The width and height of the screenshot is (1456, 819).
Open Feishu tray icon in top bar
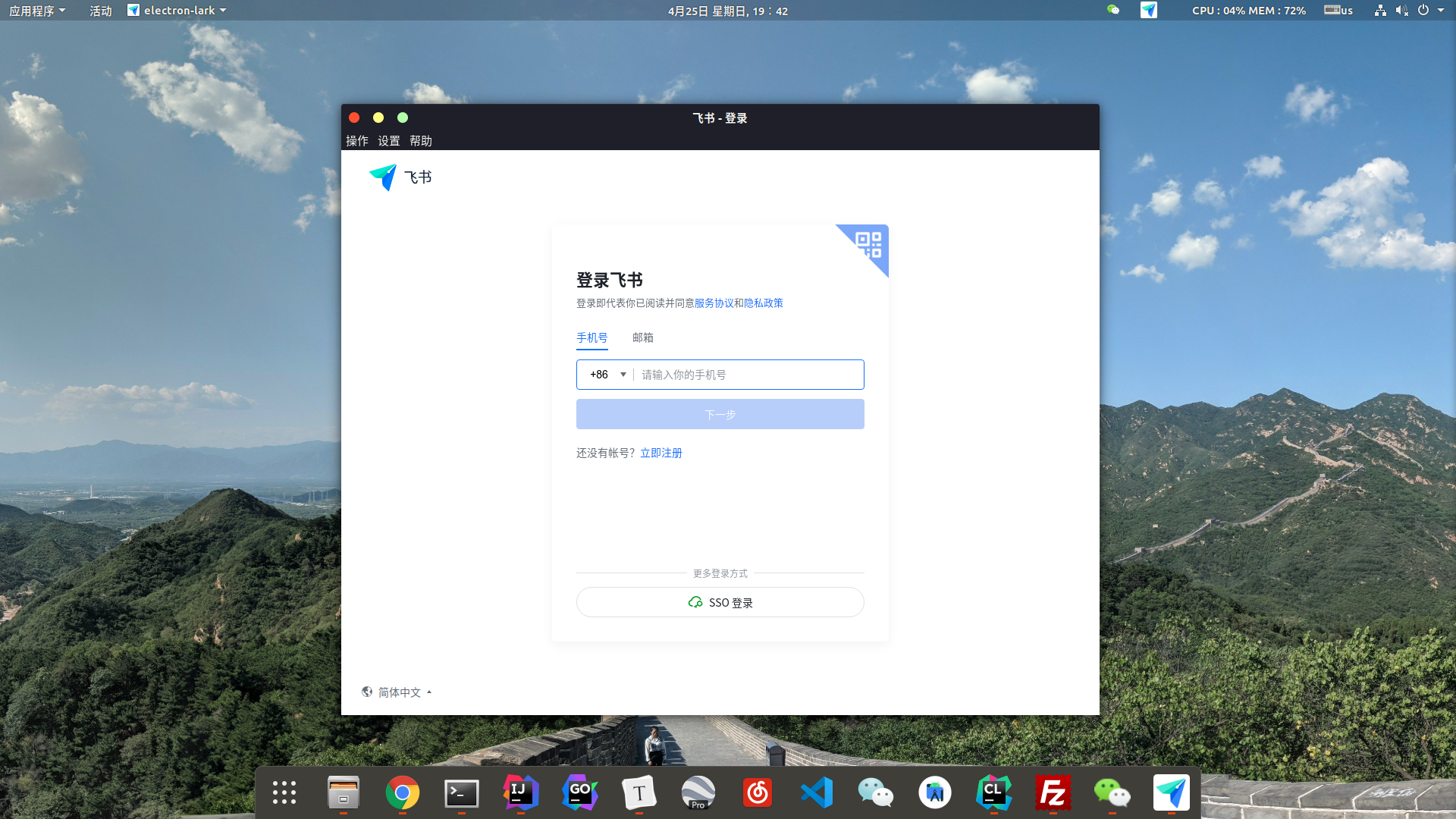pos(1148,11)
